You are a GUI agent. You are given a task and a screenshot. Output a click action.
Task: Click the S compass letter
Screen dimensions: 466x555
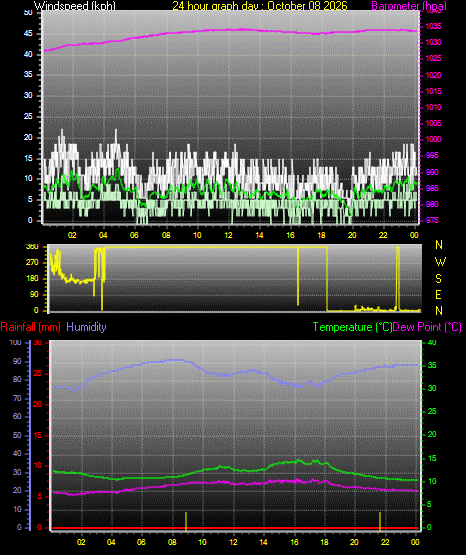pyautogui.click(x=438, y=279)
